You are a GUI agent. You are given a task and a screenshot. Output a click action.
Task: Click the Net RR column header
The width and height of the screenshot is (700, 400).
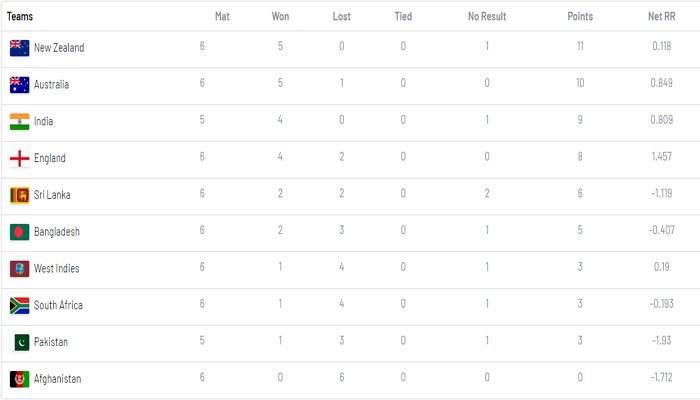coord(661,16)
